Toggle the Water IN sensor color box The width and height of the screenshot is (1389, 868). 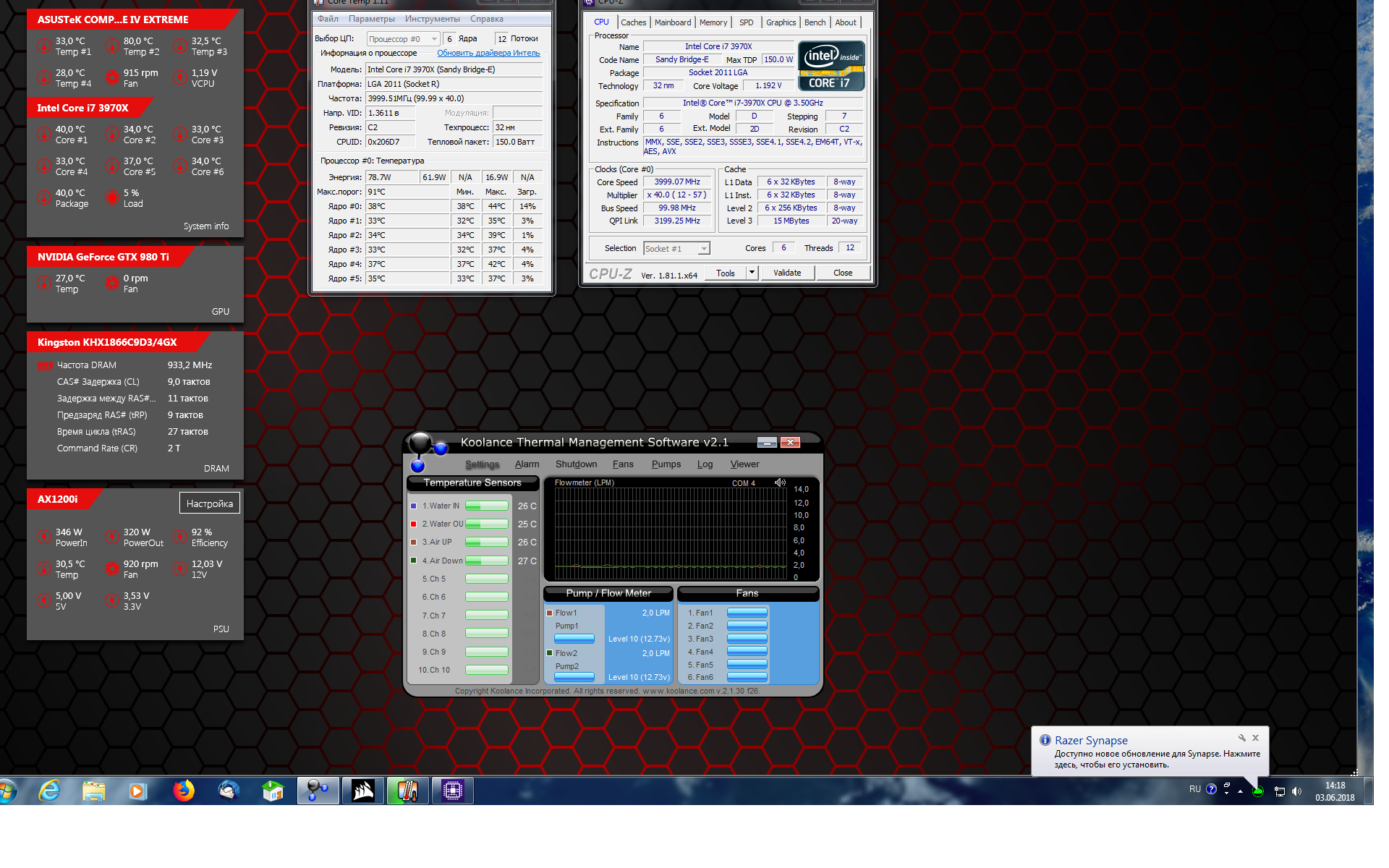coord(413,506)
